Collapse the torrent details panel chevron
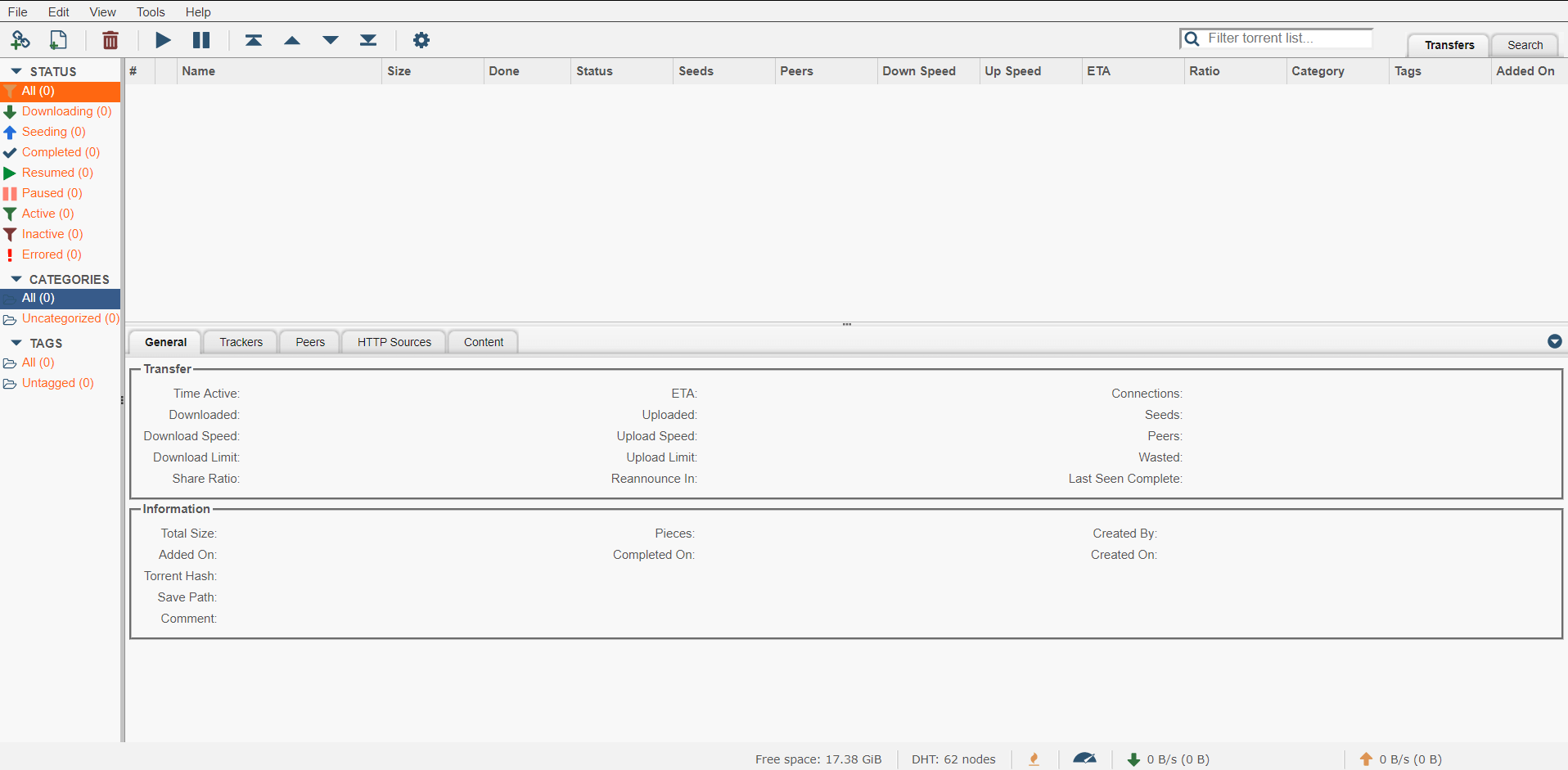This screenshot has width=1568, height=770. [x=1554, y=341]
